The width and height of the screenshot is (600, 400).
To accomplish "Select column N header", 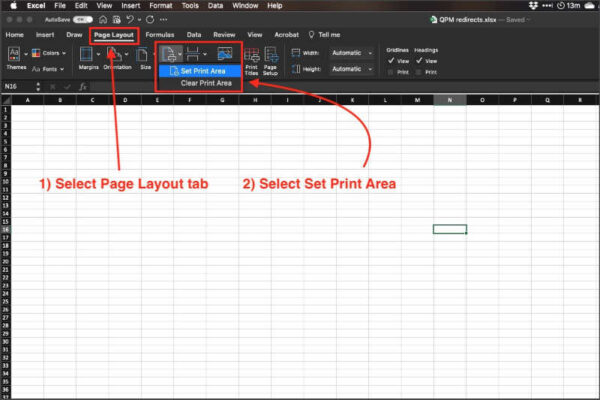I will tap(450, 100).
